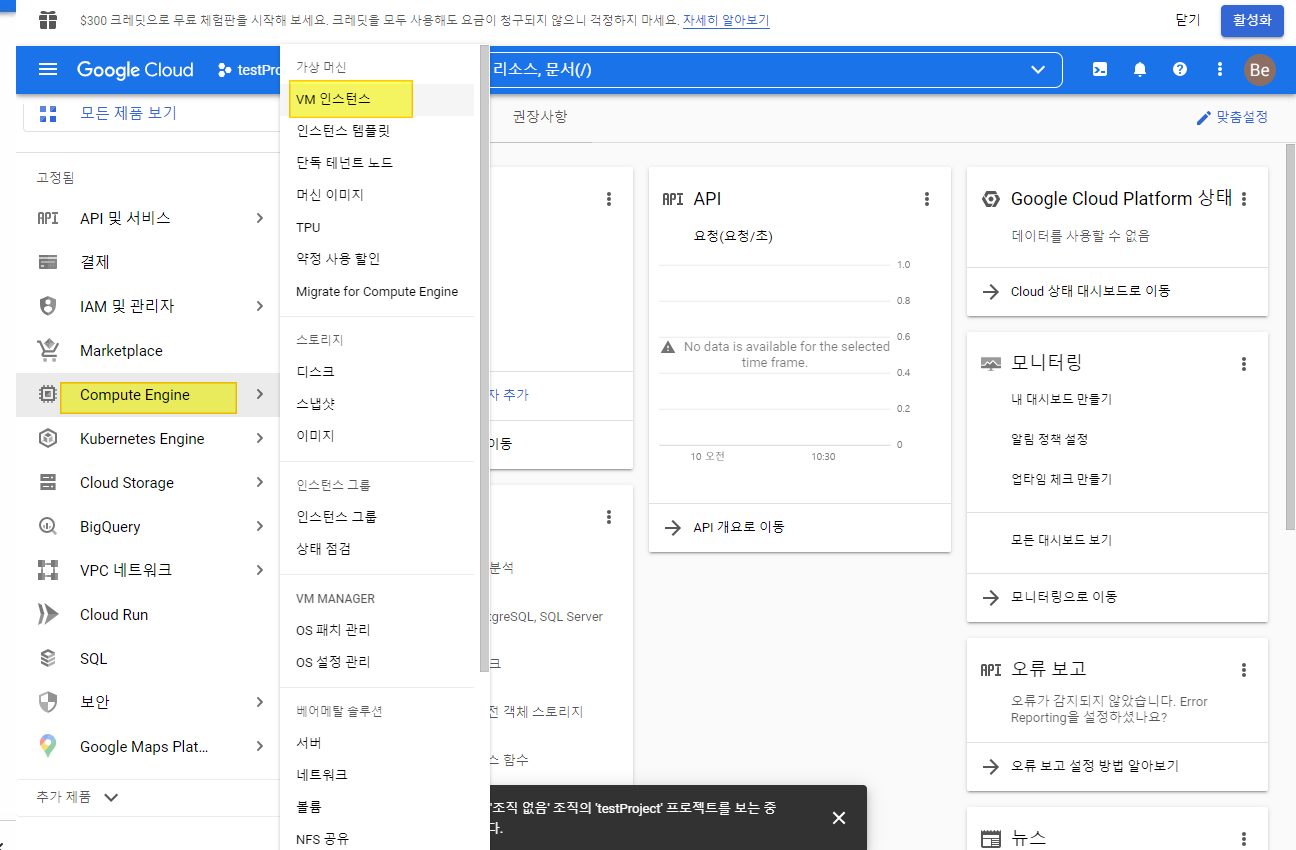Expand the 추가 제품 section
1296x850 pixels.
click(x=78, y=797)
